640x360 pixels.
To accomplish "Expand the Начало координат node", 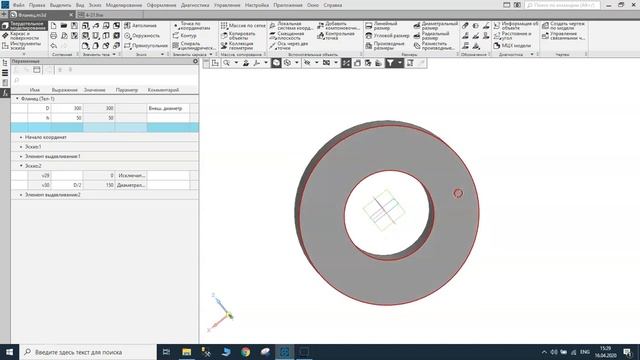I will click(21, 137).
